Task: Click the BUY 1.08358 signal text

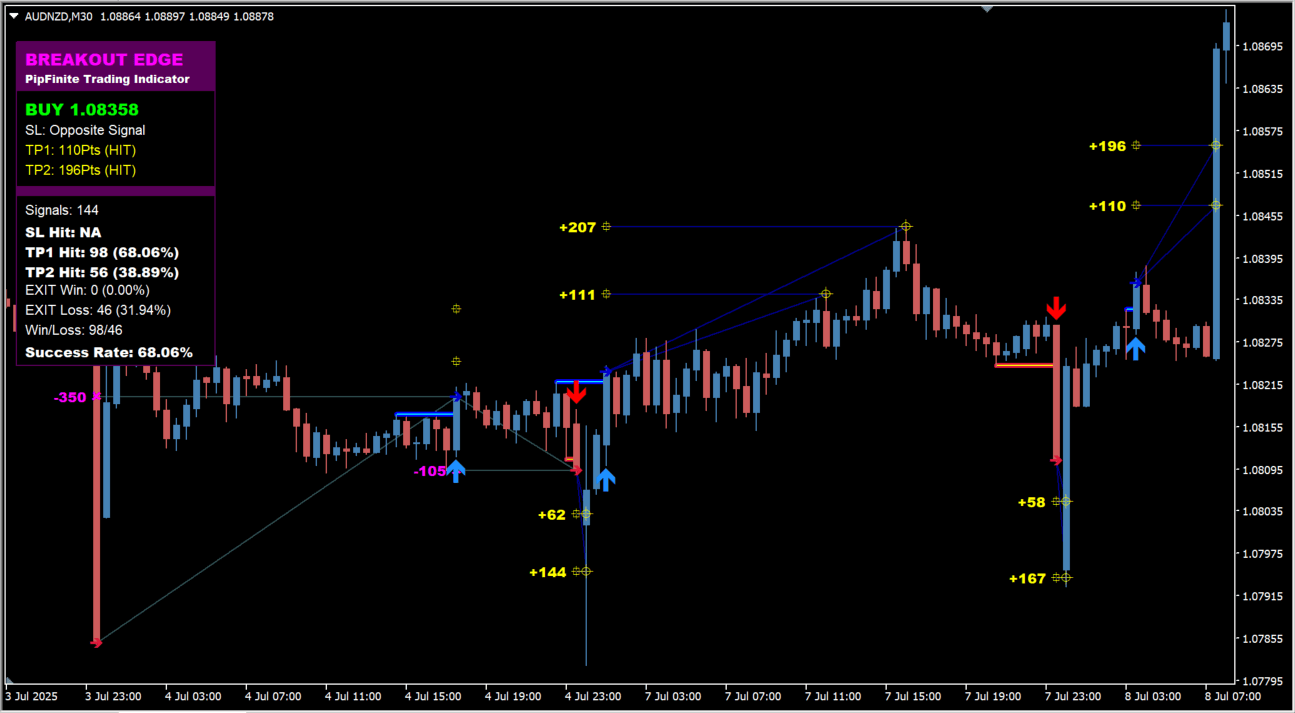Action: tap(82, 110)
